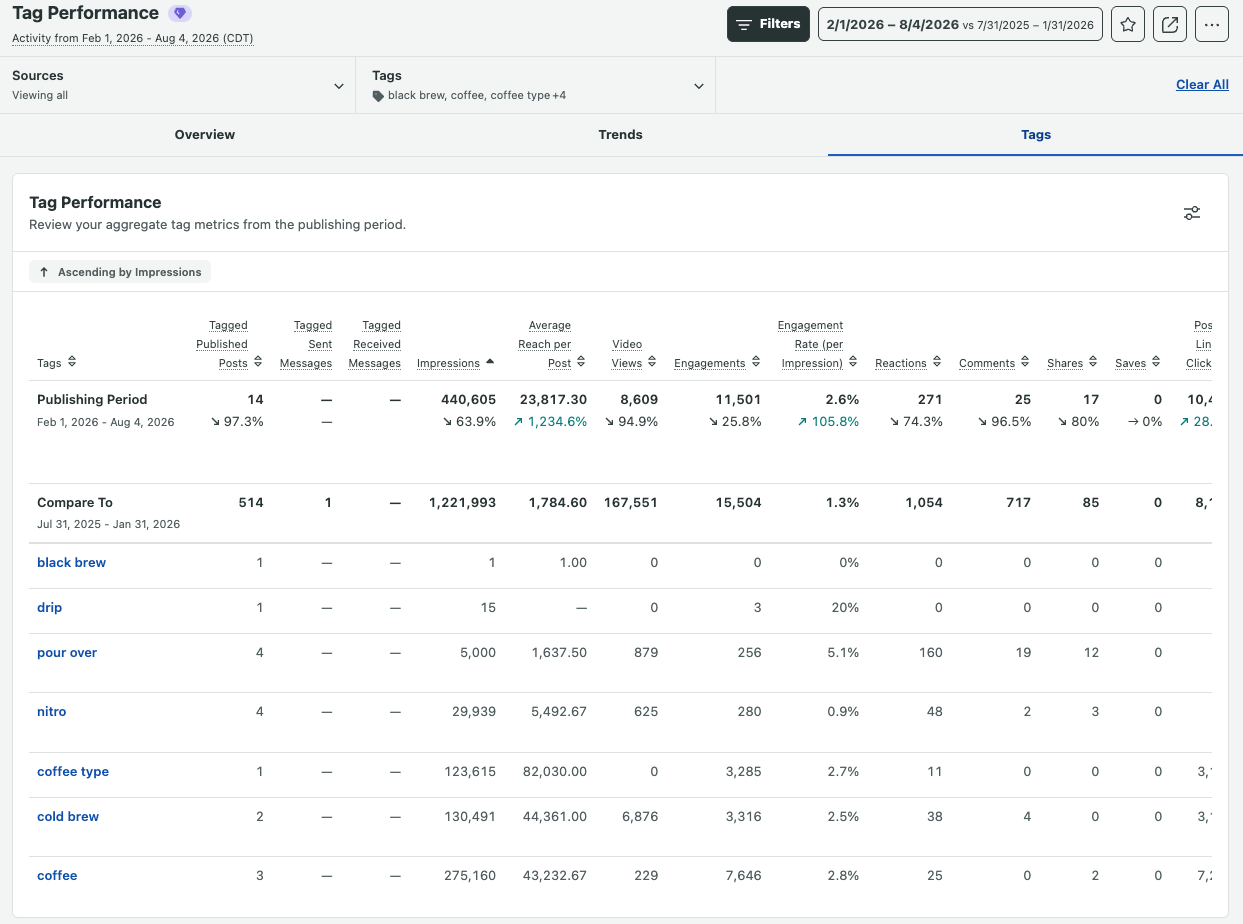
Task: Click the purple premium diamond badge
Action: (179, 13)
